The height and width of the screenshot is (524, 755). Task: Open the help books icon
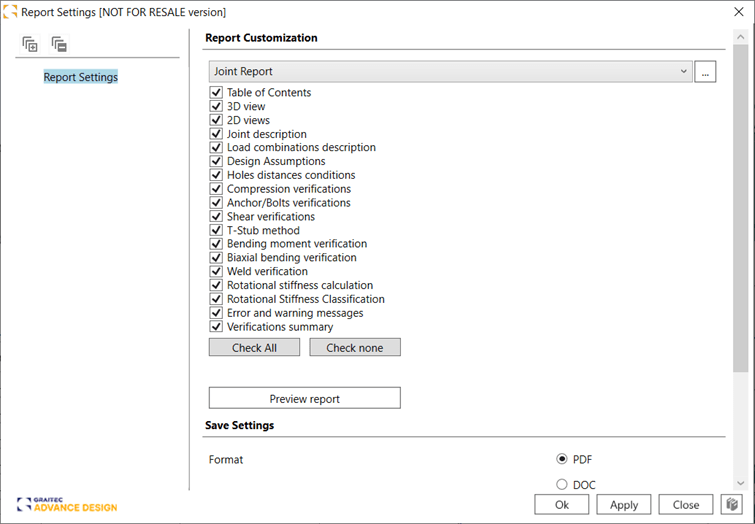click(732, 505)
